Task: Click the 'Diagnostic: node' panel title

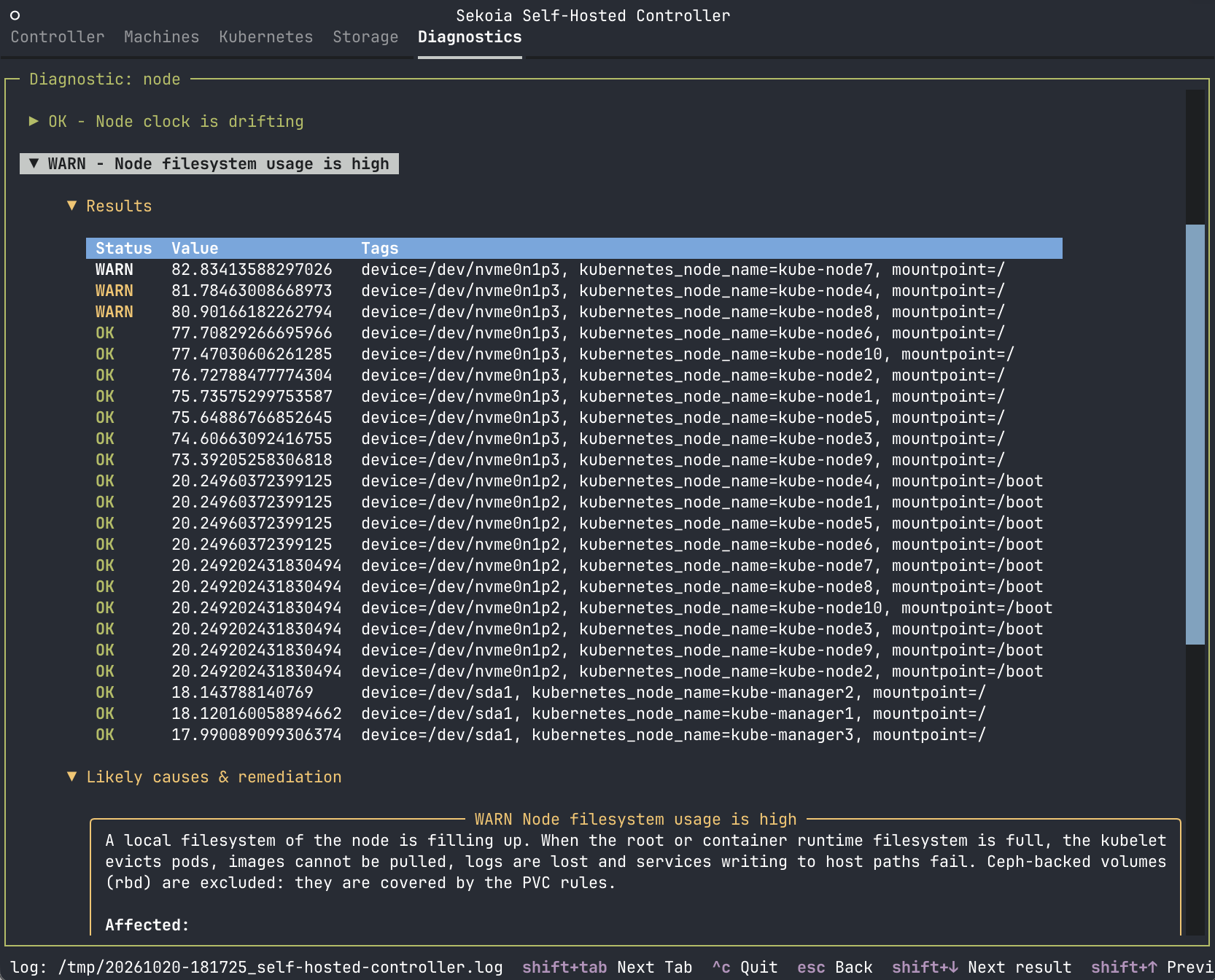Action: pos(105,79)
